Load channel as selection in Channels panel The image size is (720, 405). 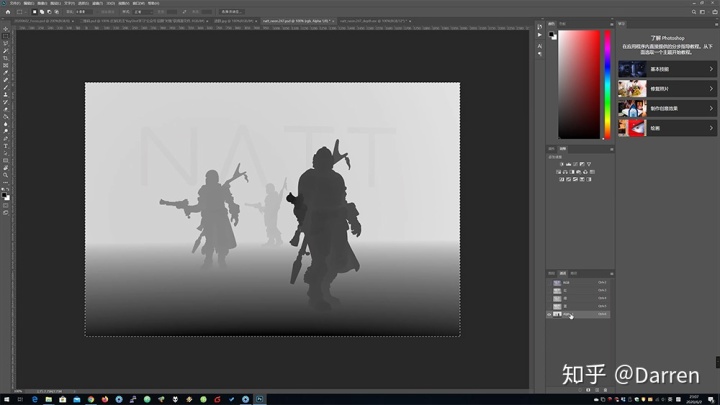coord(580,390)
